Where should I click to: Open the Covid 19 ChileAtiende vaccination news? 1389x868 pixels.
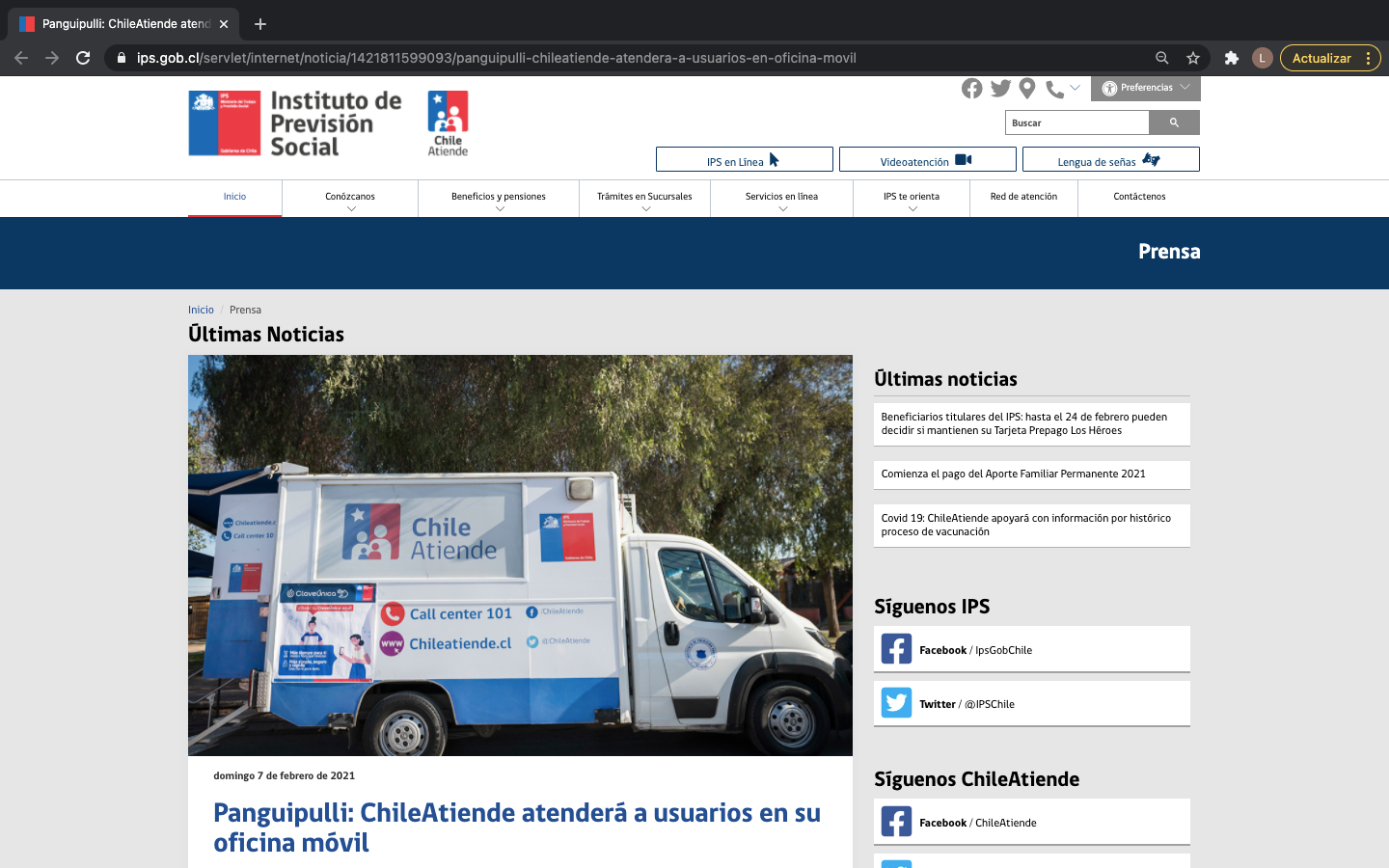[1032, 526]
